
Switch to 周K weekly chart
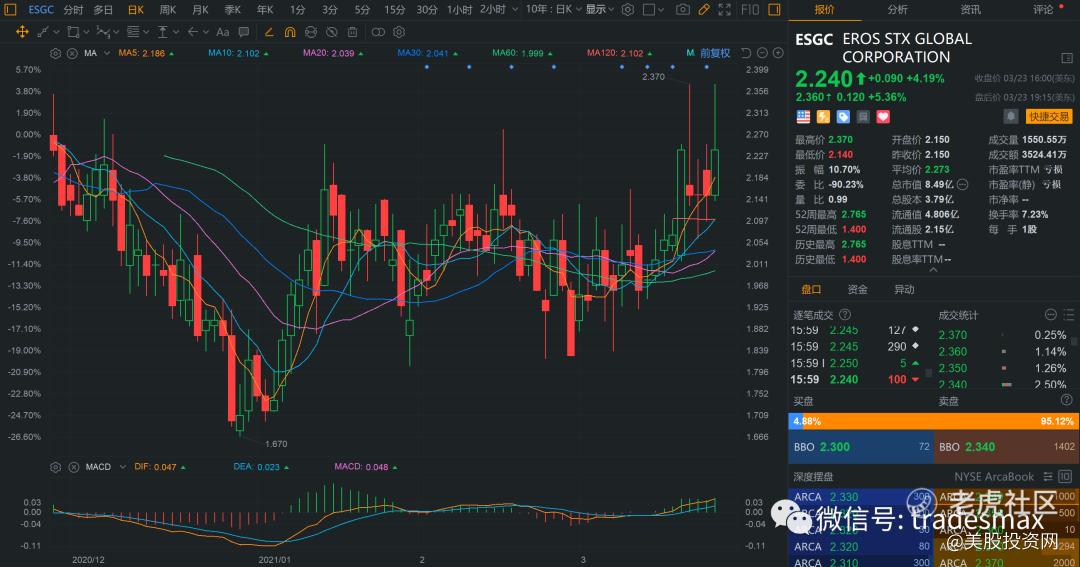tap(167, 10)
